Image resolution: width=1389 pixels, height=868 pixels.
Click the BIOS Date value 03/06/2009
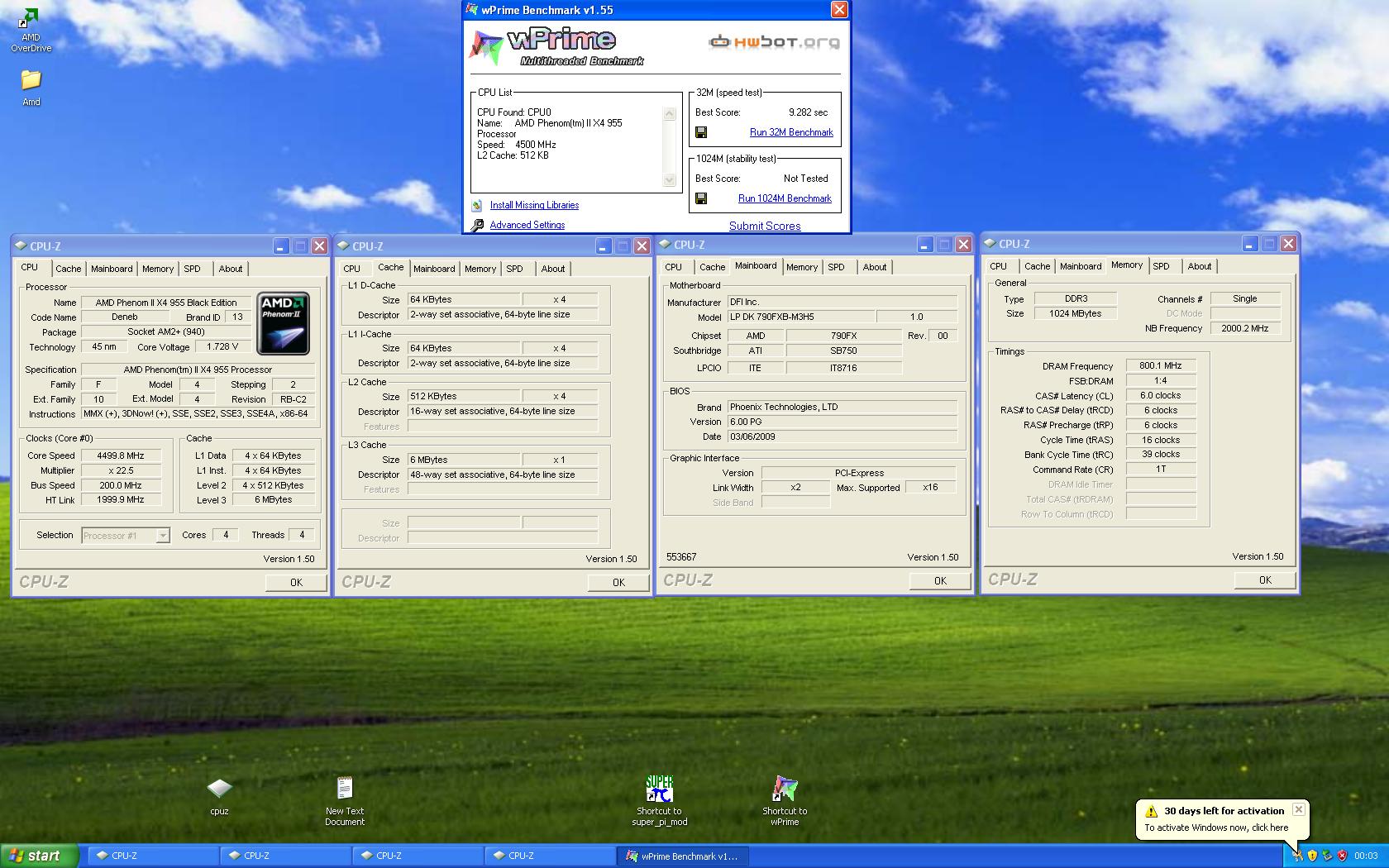842,436
